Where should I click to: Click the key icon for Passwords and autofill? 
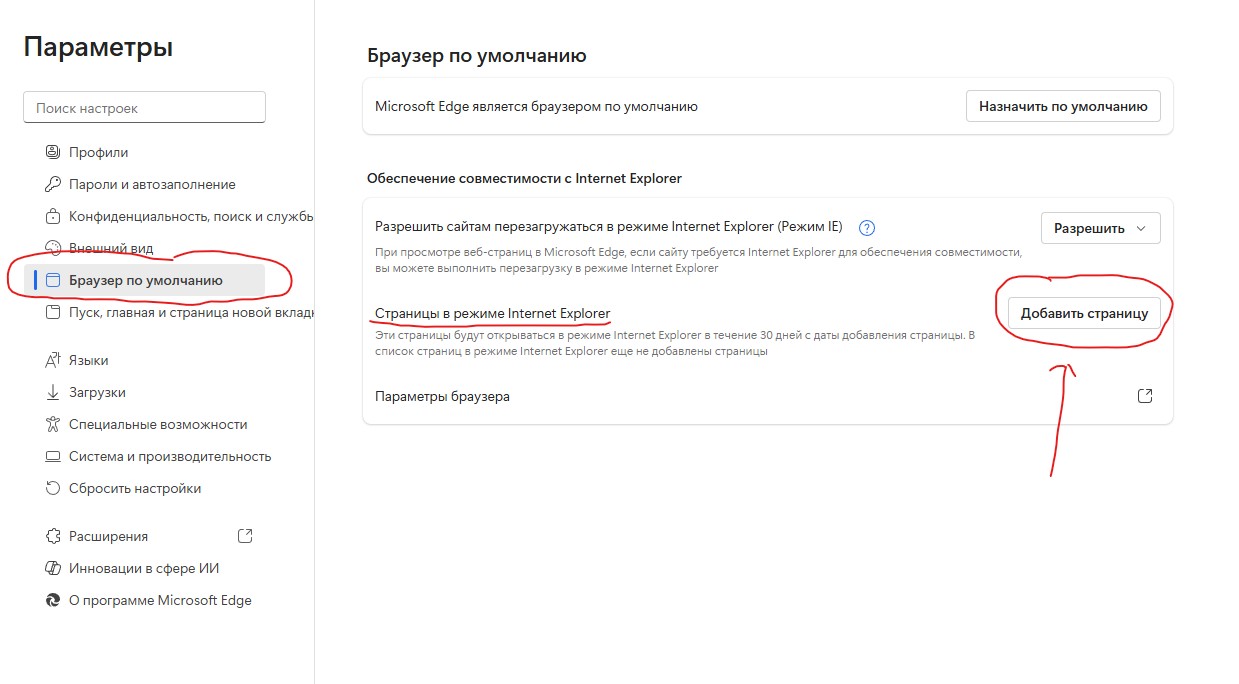coord(54,184)
